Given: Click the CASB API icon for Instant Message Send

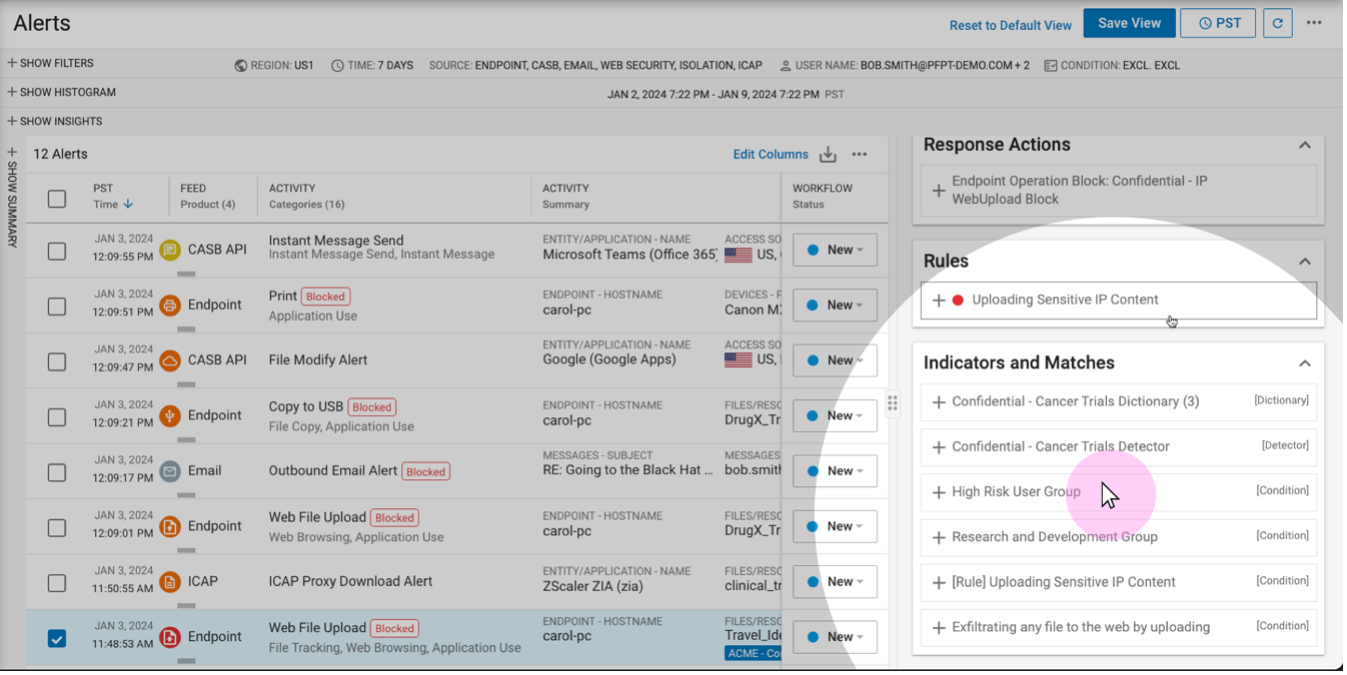Looking at the screenshot, I should [x=170, y=250].
